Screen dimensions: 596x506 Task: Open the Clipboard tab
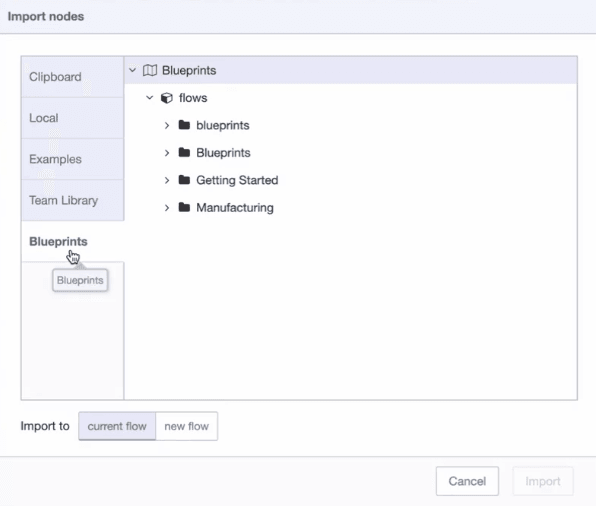point(73,77)
